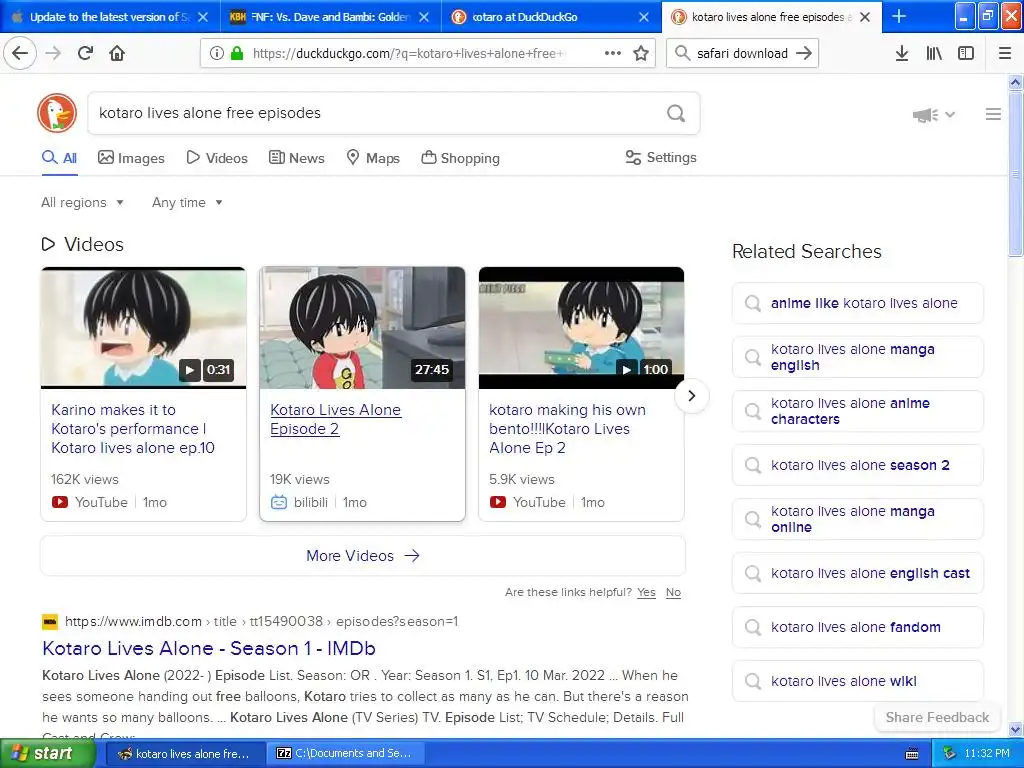Search icon beside anime like kotaro
The height and width of the screenshot is (768, 1024).
[x=753, y=303]
